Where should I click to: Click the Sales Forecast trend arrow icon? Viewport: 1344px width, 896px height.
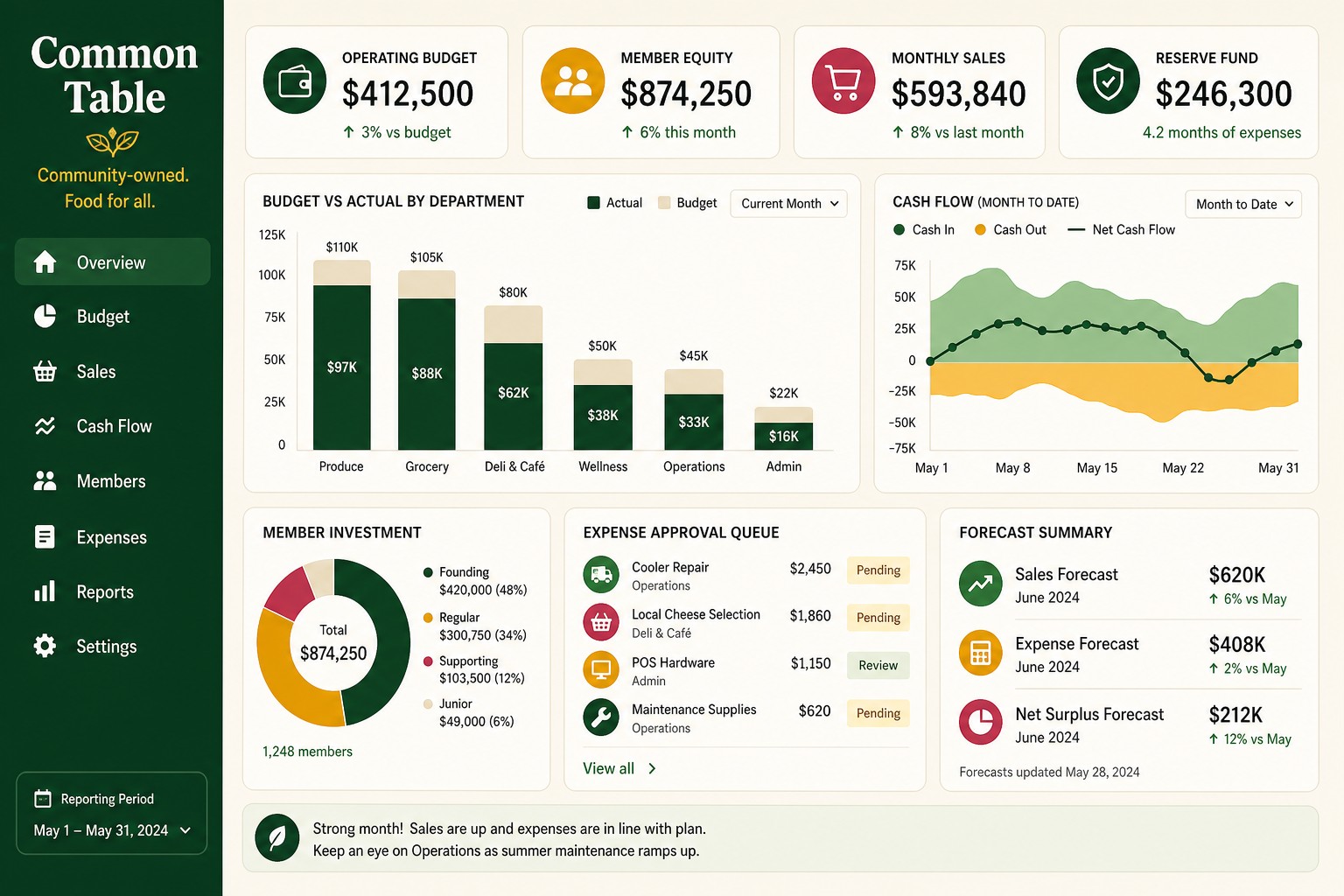pos(980,584)
